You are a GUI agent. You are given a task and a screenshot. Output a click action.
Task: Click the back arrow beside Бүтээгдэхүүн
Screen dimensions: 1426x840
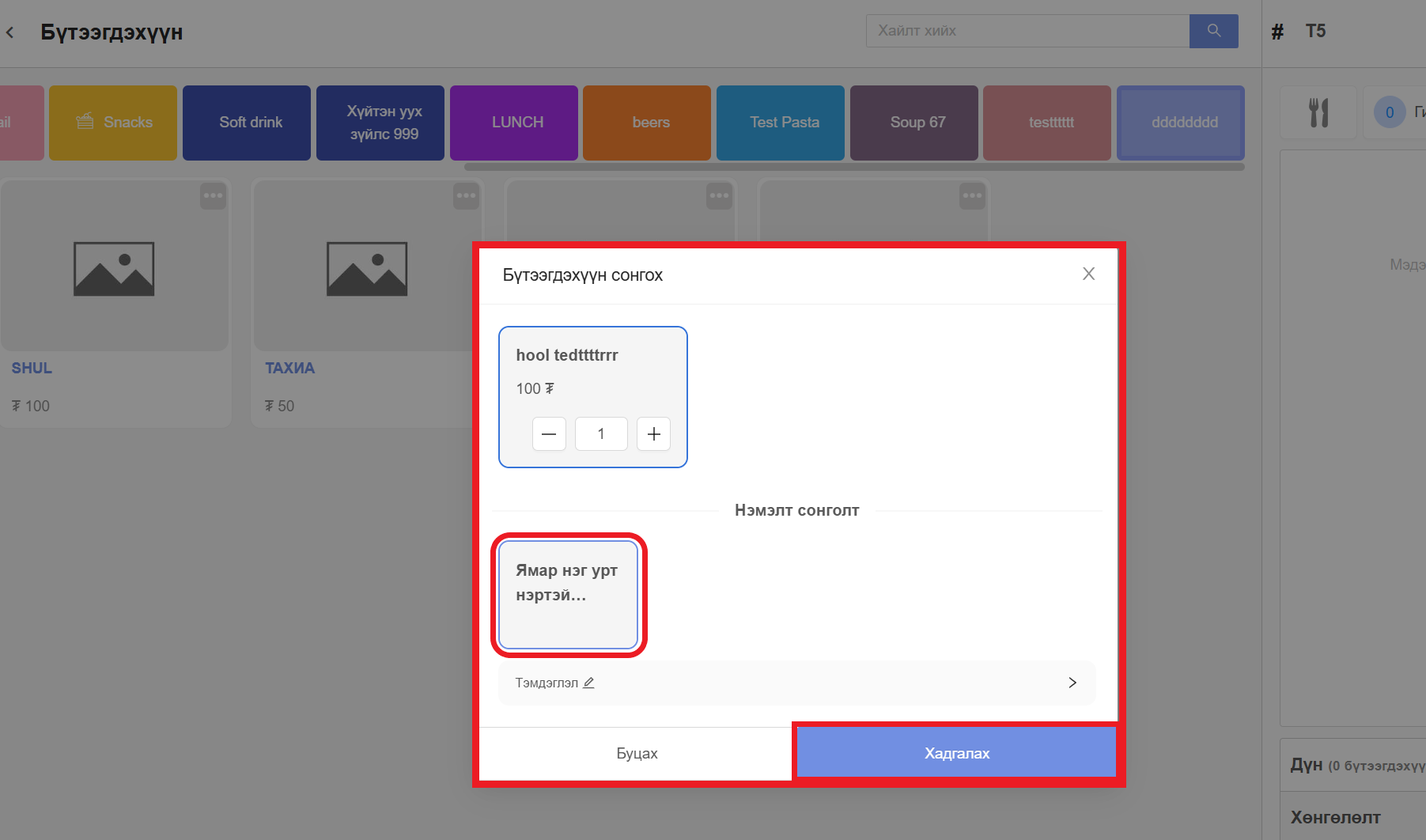pyautogui.click(x=10, y=32)
